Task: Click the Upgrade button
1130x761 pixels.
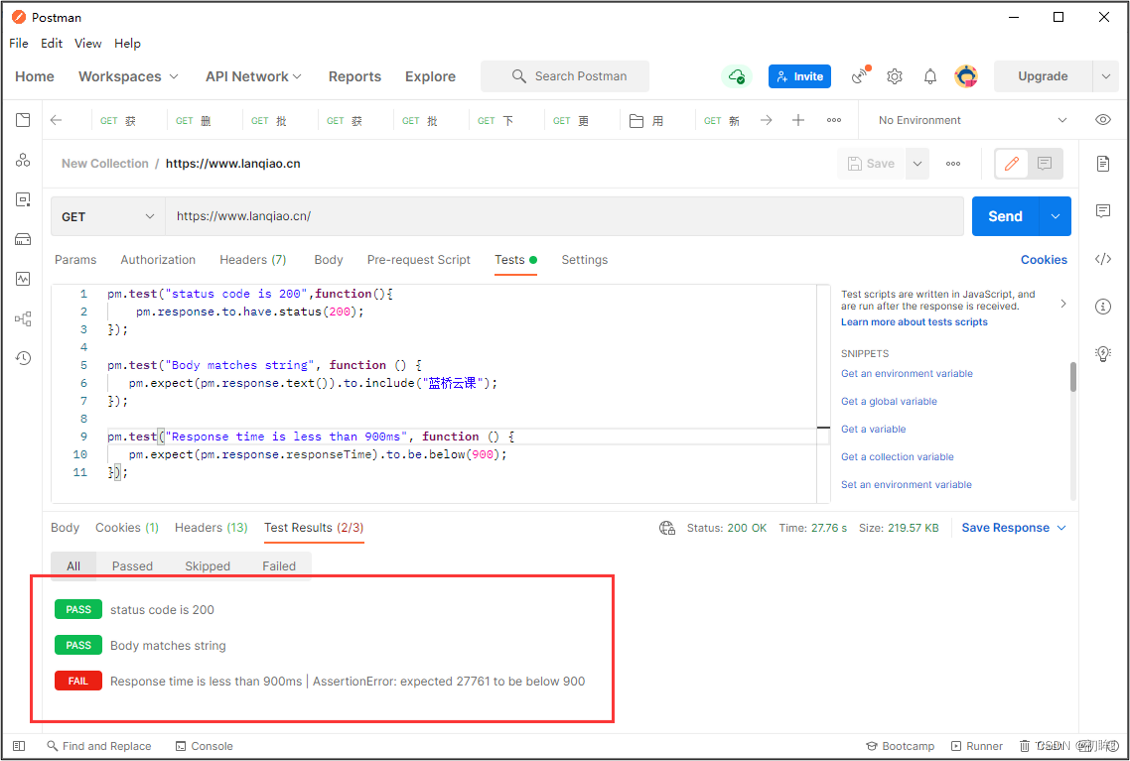Action: 1043,76
